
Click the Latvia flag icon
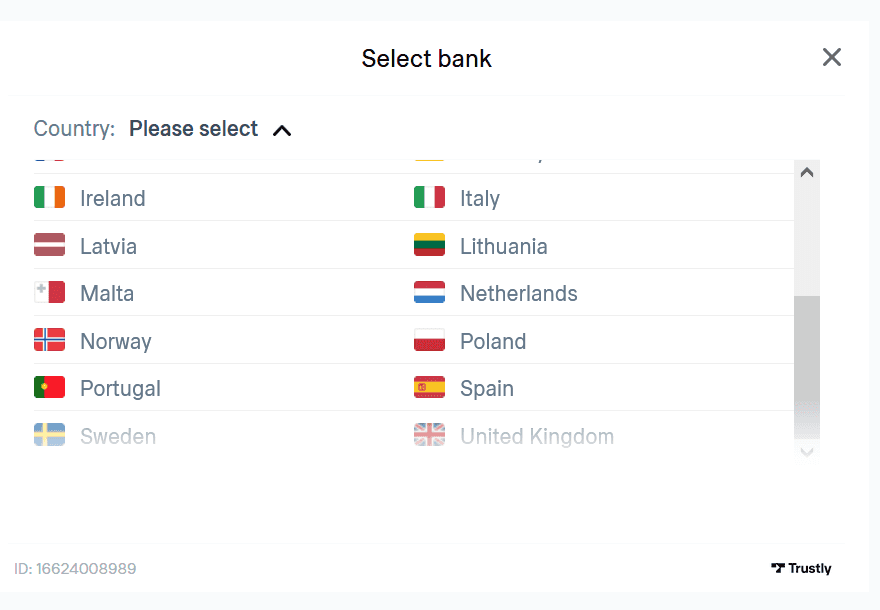pos(49,246)
